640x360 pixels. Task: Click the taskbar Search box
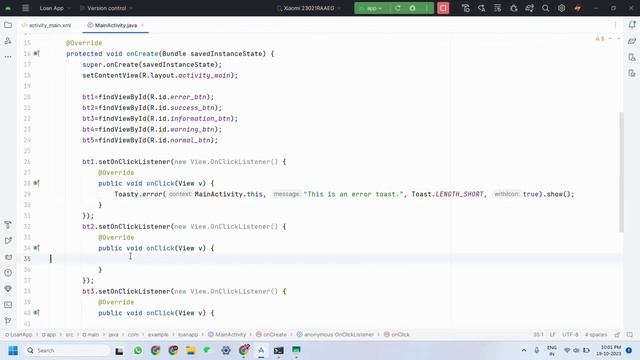66,351
